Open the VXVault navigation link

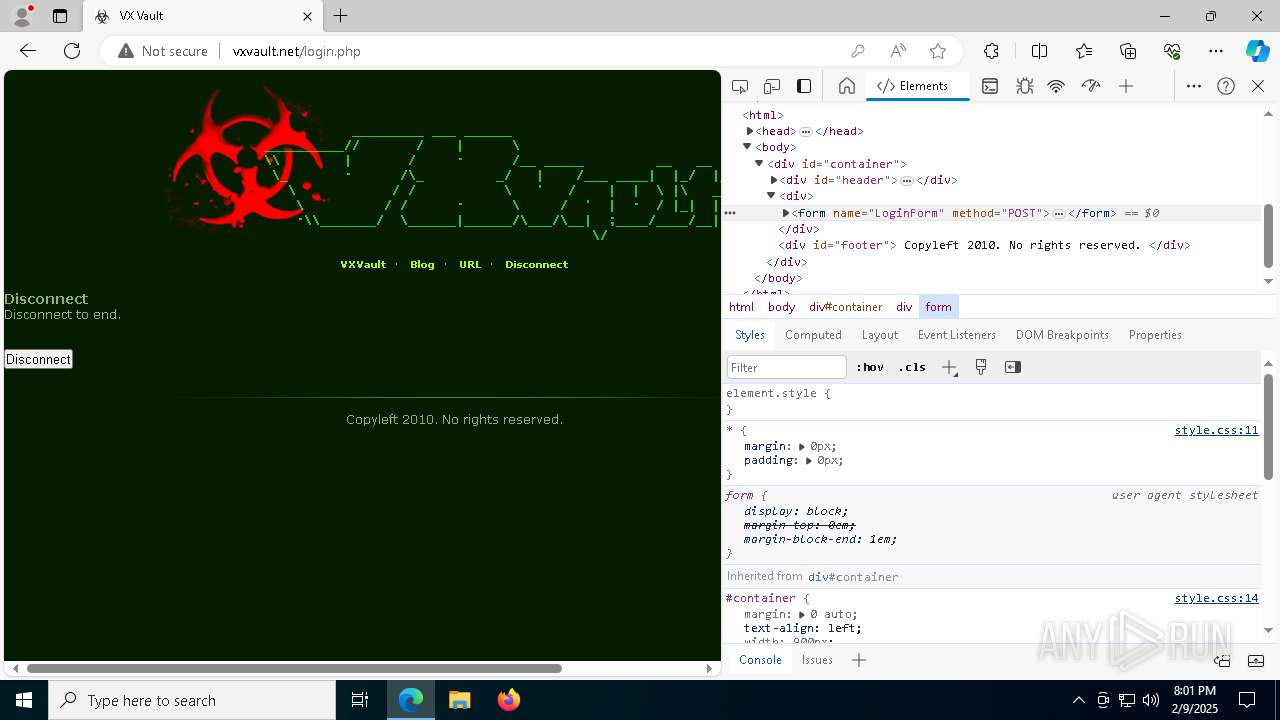pos(363,265)
